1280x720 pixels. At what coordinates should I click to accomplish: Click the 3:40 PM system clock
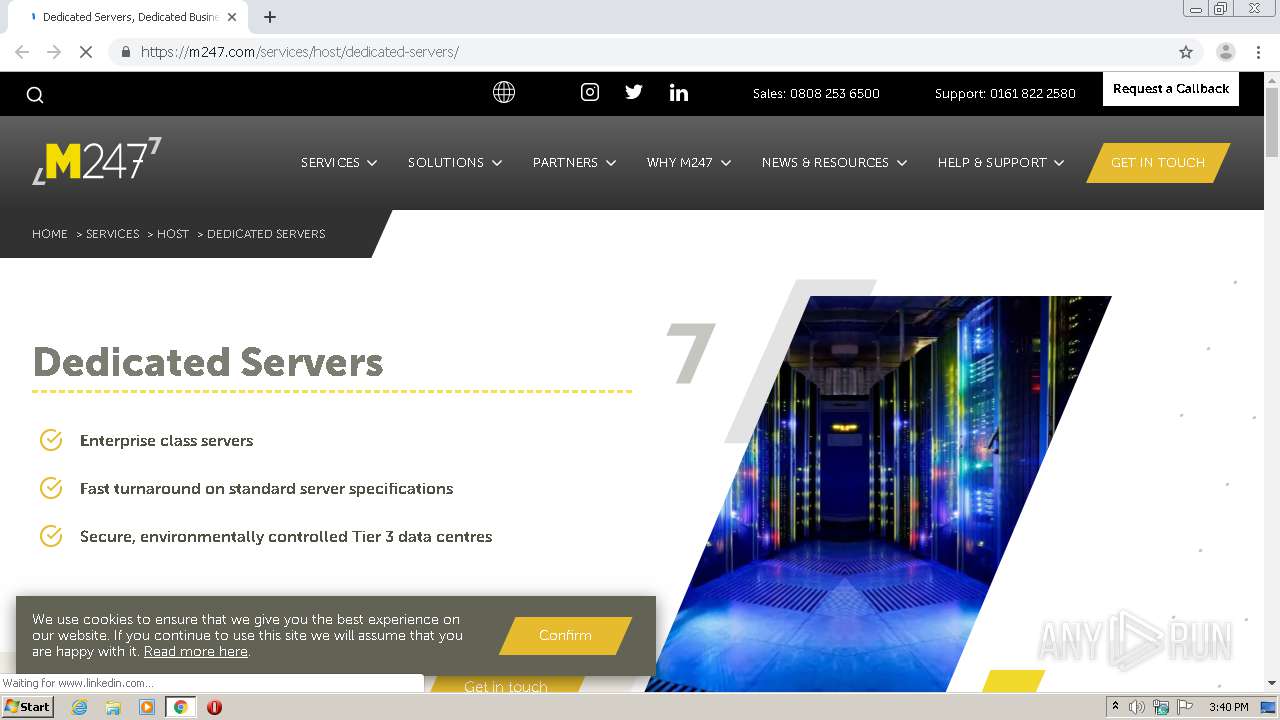click(x=1228, y=707)
